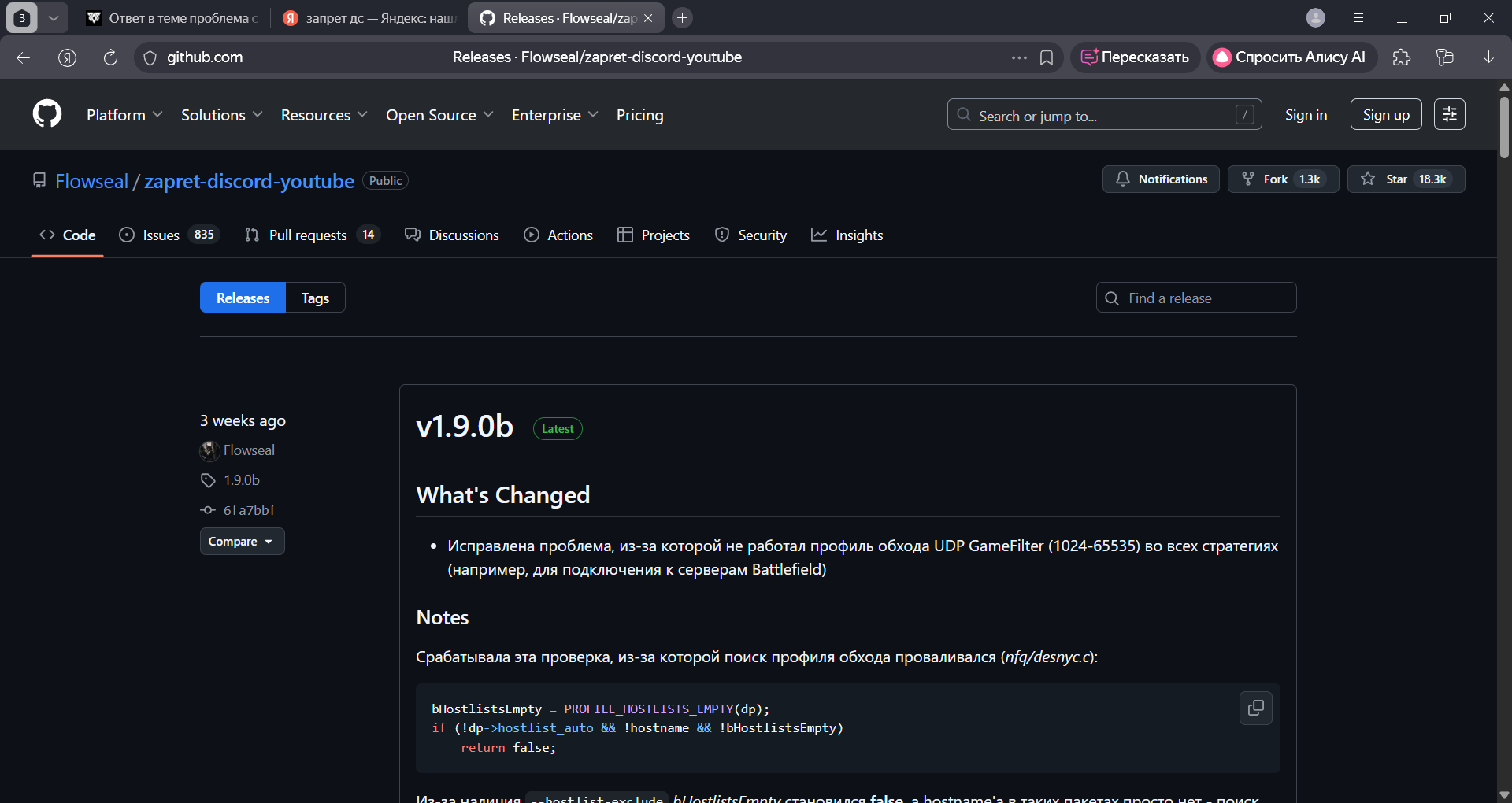
Task: Go to the Pull requests tab
Action: (307, 235)
